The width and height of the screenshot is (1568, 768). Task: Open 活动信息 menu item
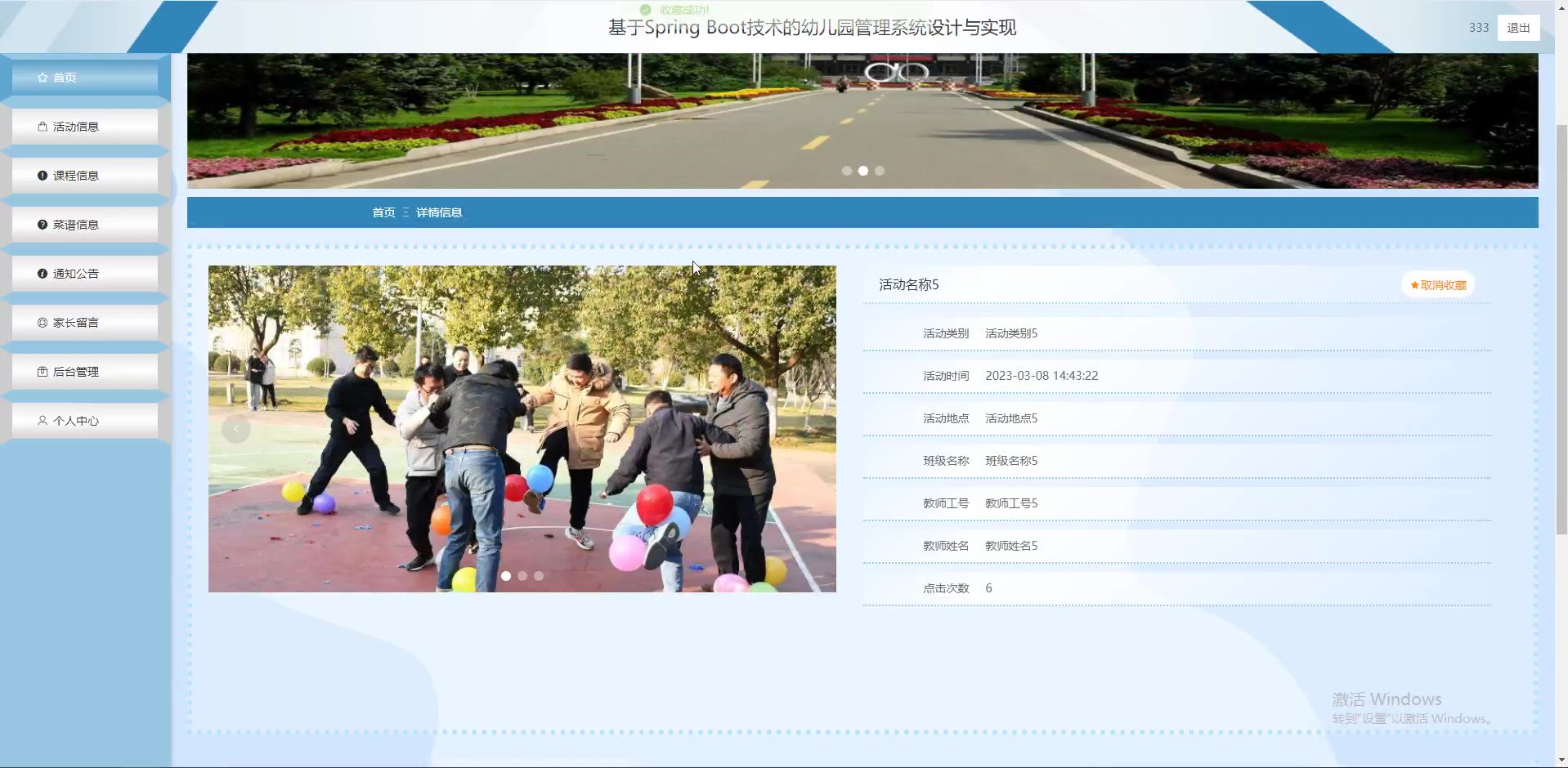tap(85, 127)
